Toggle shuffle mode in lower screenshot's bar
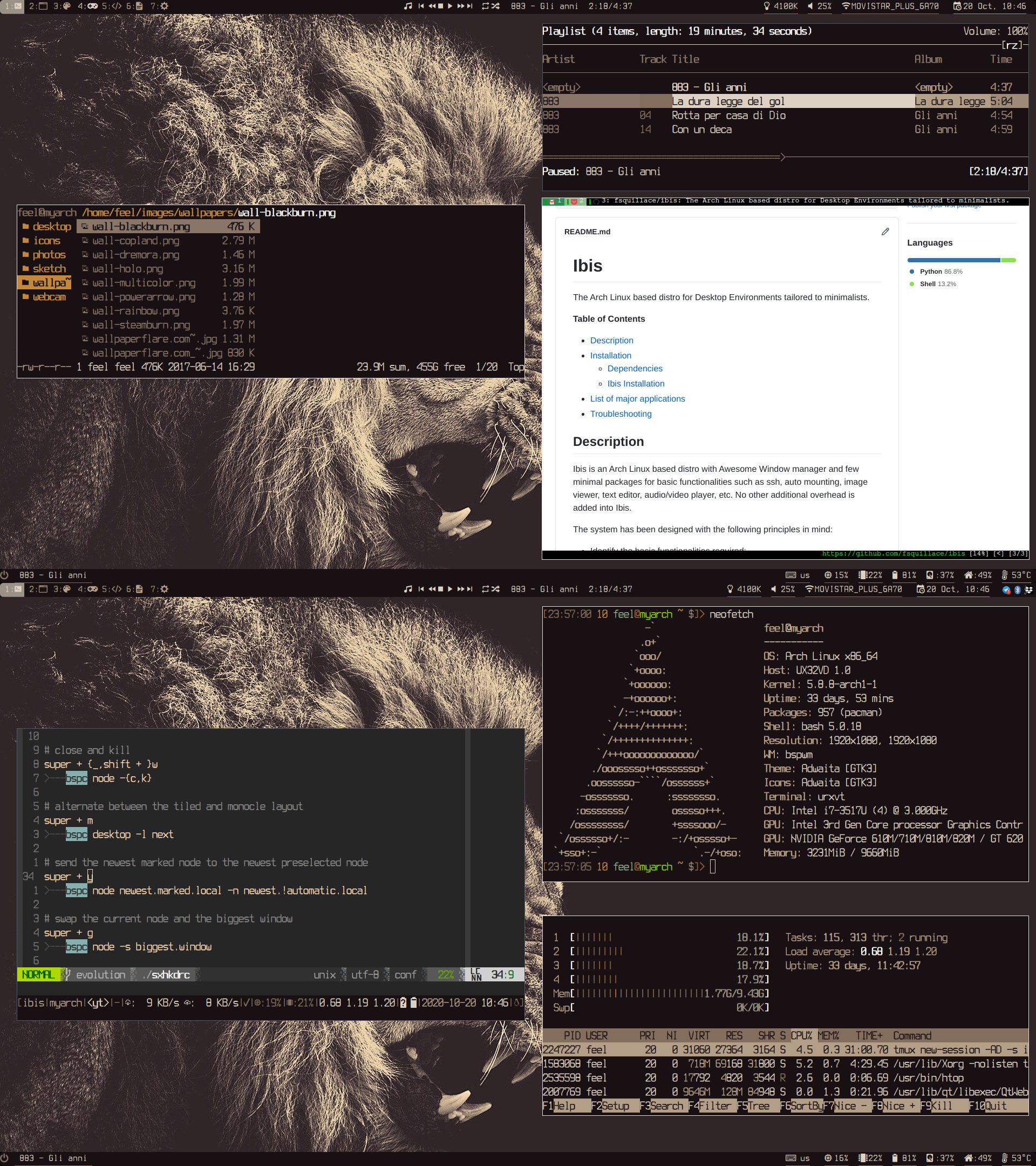This screenshot has width=1036, height=1166. [x=495, y=589]
